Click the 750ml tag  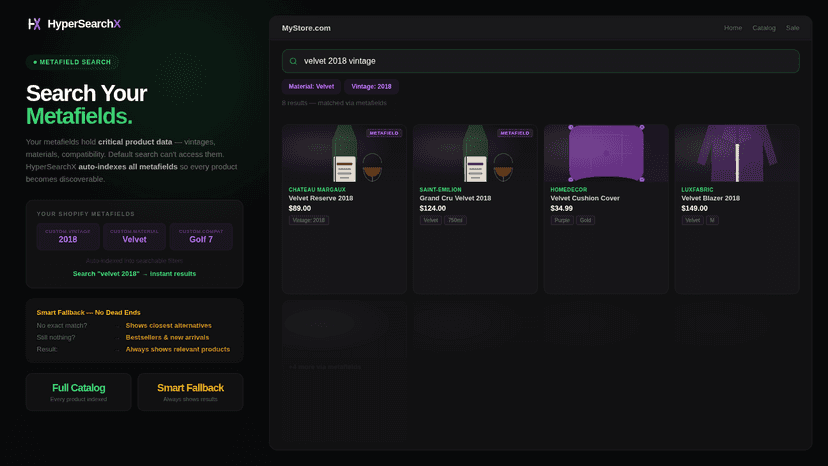click(x=455, y=220)
